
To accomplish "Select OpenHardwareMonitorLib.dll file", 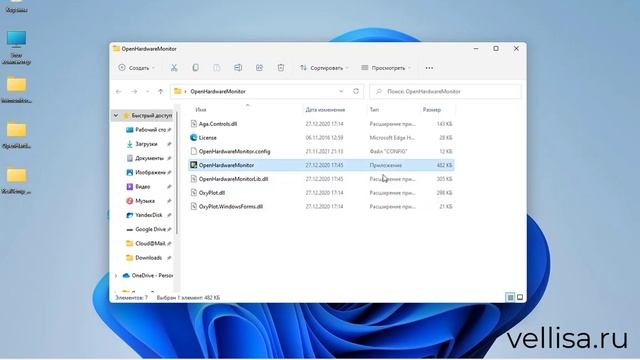I will click(321, 179).
